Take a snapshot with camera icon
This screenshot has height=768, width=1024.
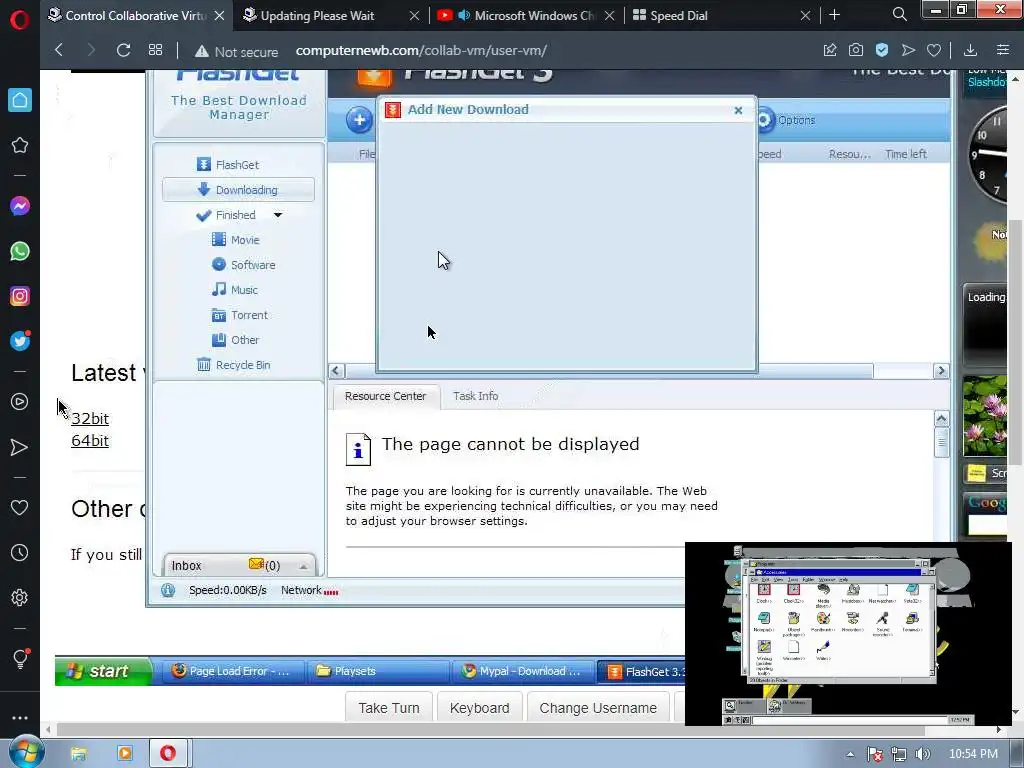856,50
